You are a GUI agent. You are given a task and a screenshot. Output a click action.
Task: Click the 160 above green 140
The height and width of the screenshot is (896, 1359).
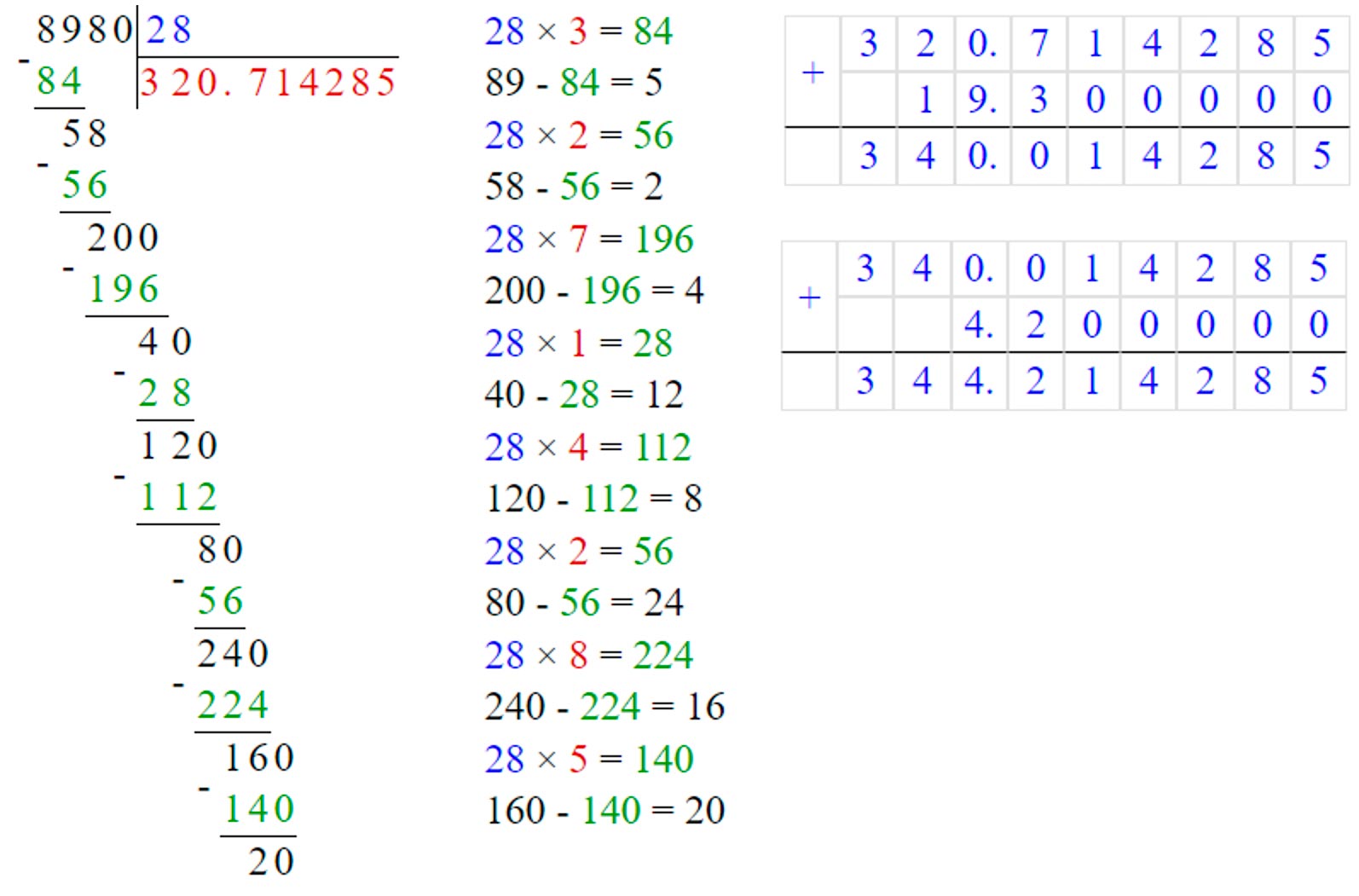pyautogui.click(x=259, y=758)
